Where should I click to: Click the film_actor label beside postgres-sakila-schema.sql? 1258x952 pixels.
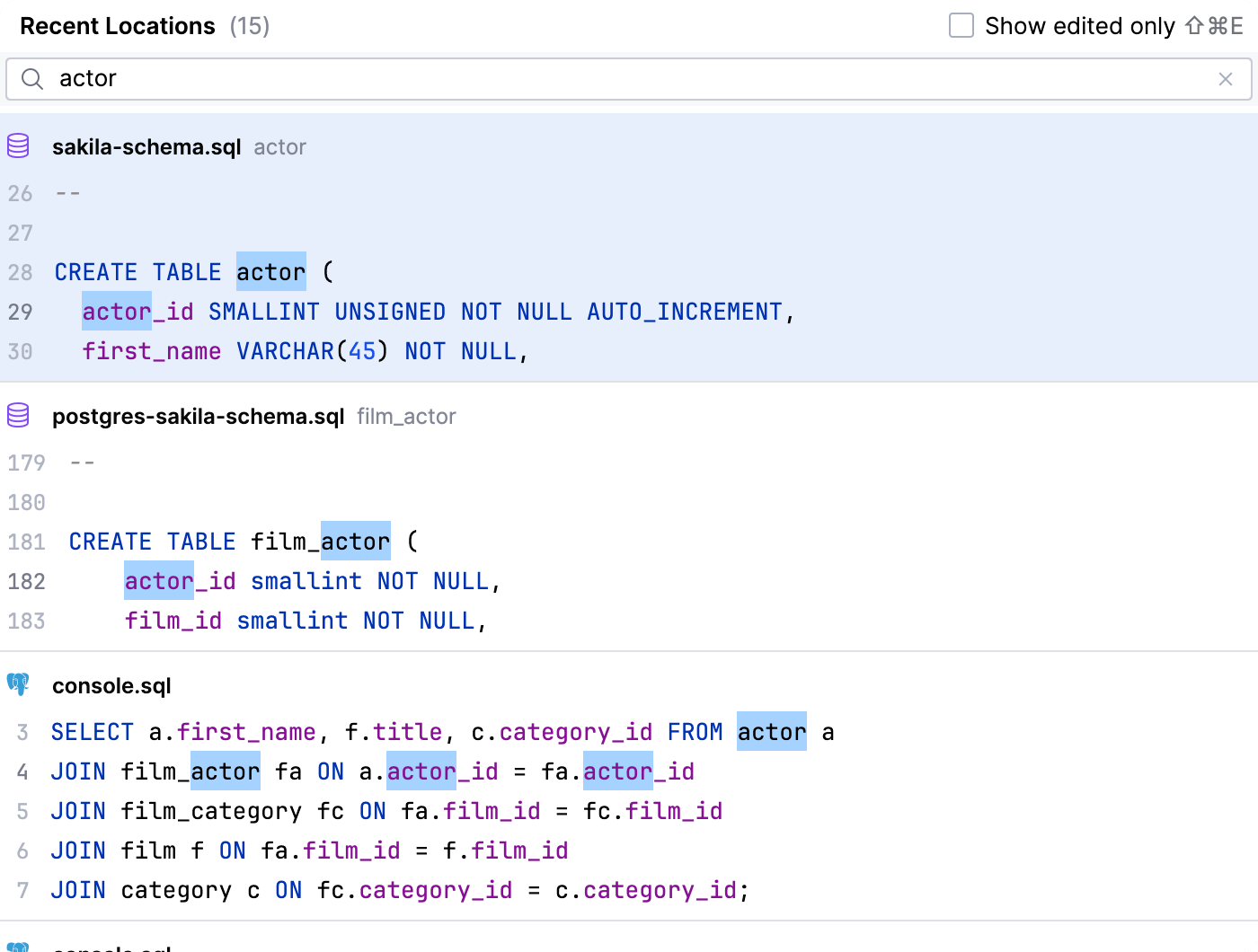[406, 417]
